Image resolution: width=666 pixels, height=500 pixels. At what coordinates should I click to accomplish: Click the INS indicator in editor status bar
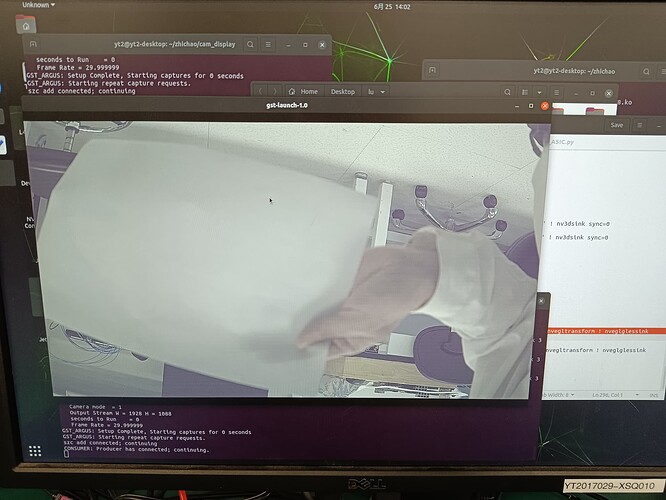(x=654, y=395)
